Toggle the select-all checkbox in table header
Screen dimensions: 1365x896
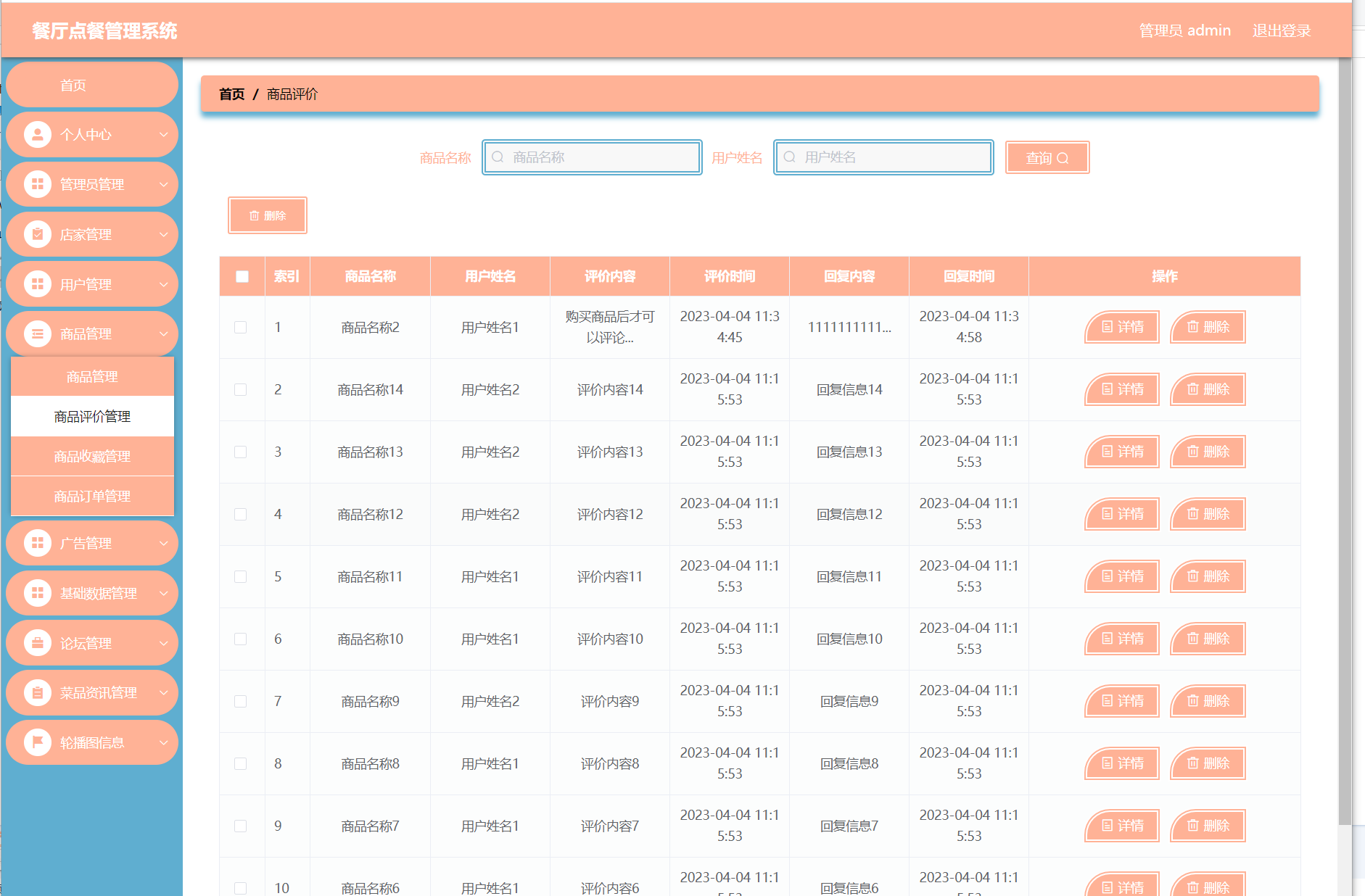click(242, 276)
